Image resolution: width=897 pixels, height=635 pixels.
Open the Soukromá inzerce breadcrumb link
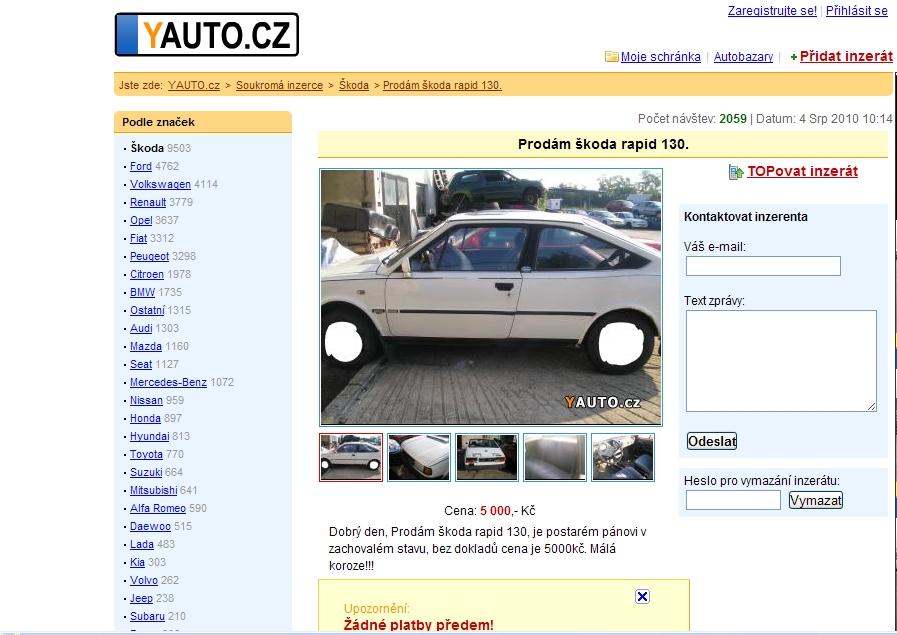[x=279, y=85]
